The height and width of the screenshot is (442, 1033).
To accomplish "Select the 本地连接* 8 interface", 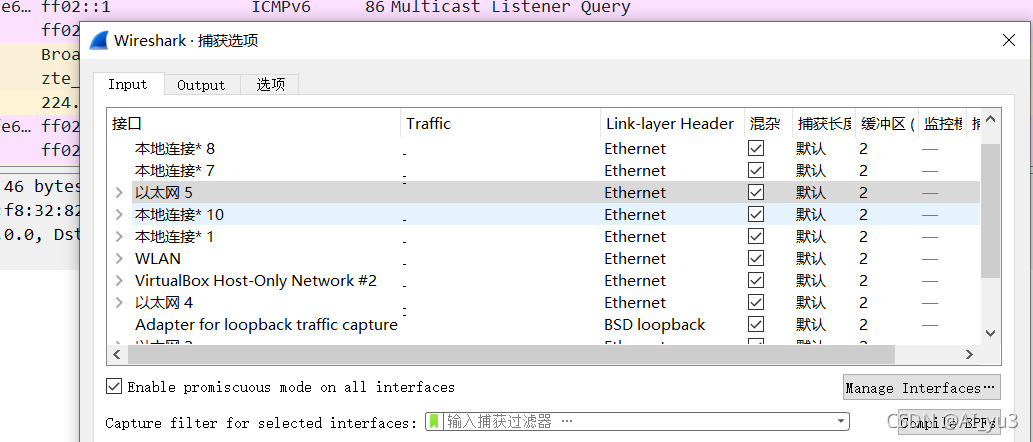I will tap(175, 148).
